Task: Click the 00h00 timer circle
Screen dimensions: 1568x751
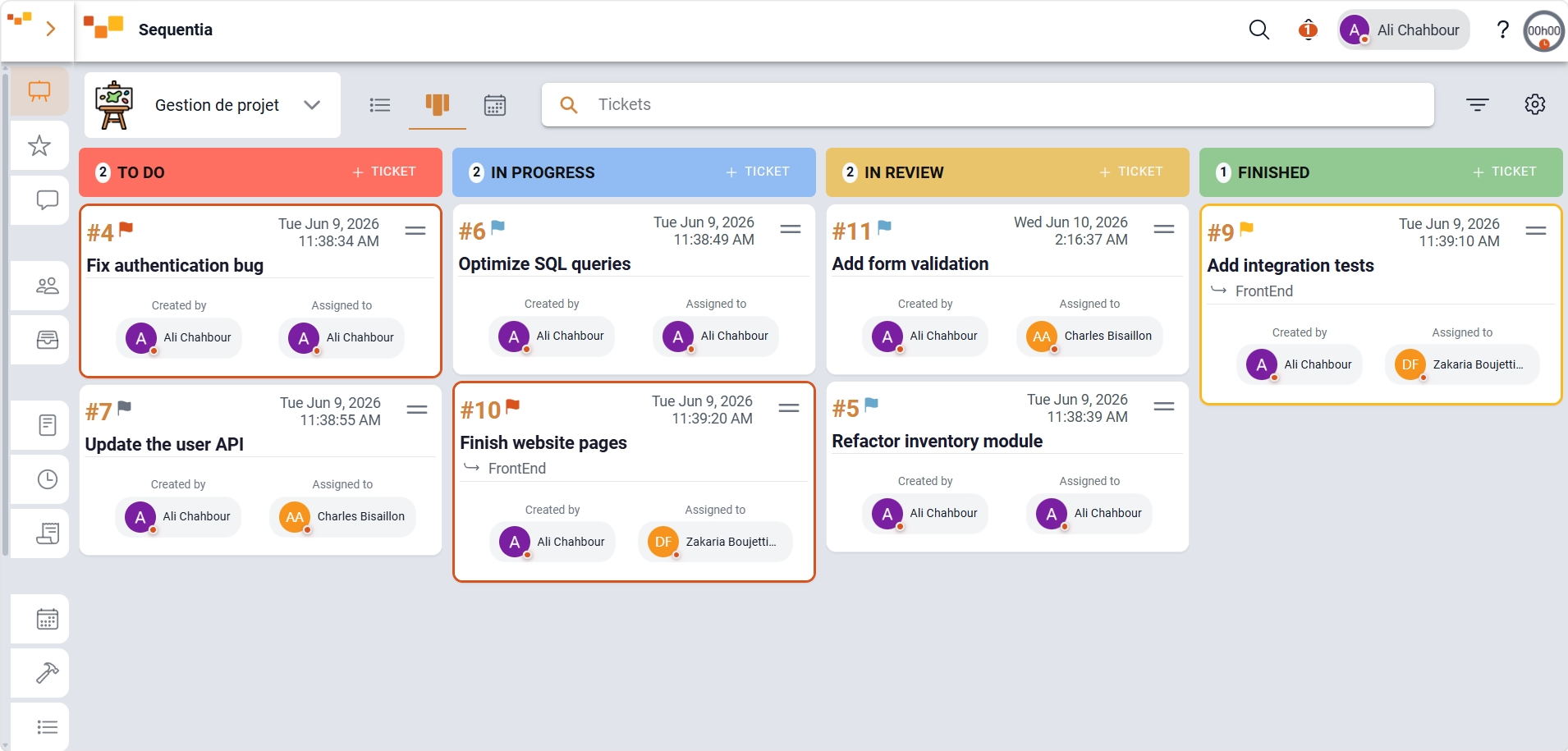Action: (1543, 31)
